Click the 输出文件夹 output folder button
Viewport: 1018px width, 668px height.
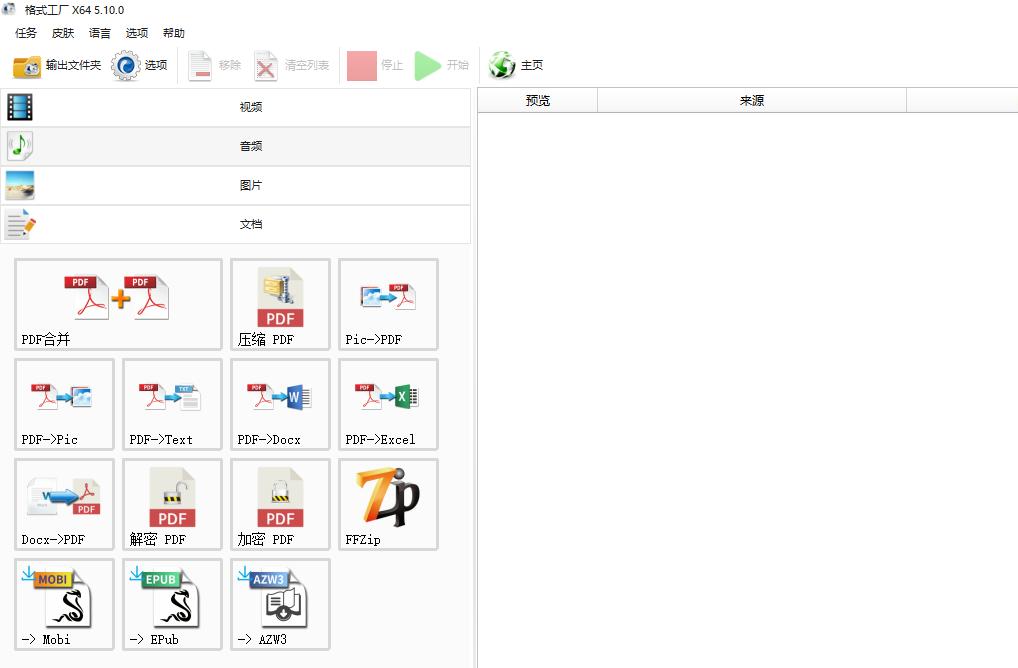tap(57, 66)
